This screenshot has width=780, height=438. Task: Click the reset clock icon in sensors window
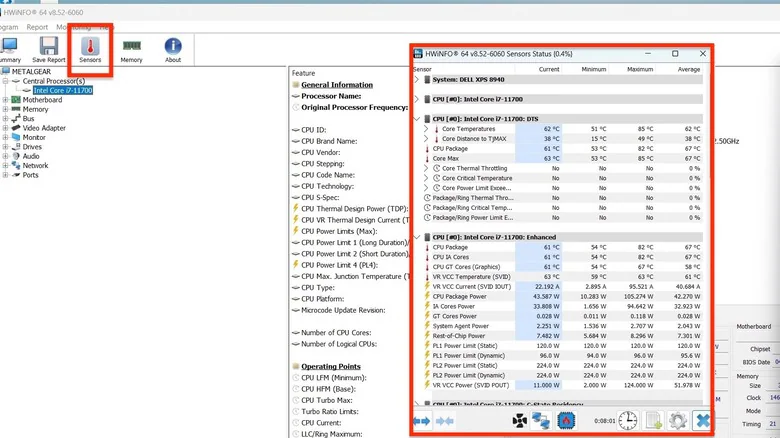pyautogui.click(x=628, y=421)
